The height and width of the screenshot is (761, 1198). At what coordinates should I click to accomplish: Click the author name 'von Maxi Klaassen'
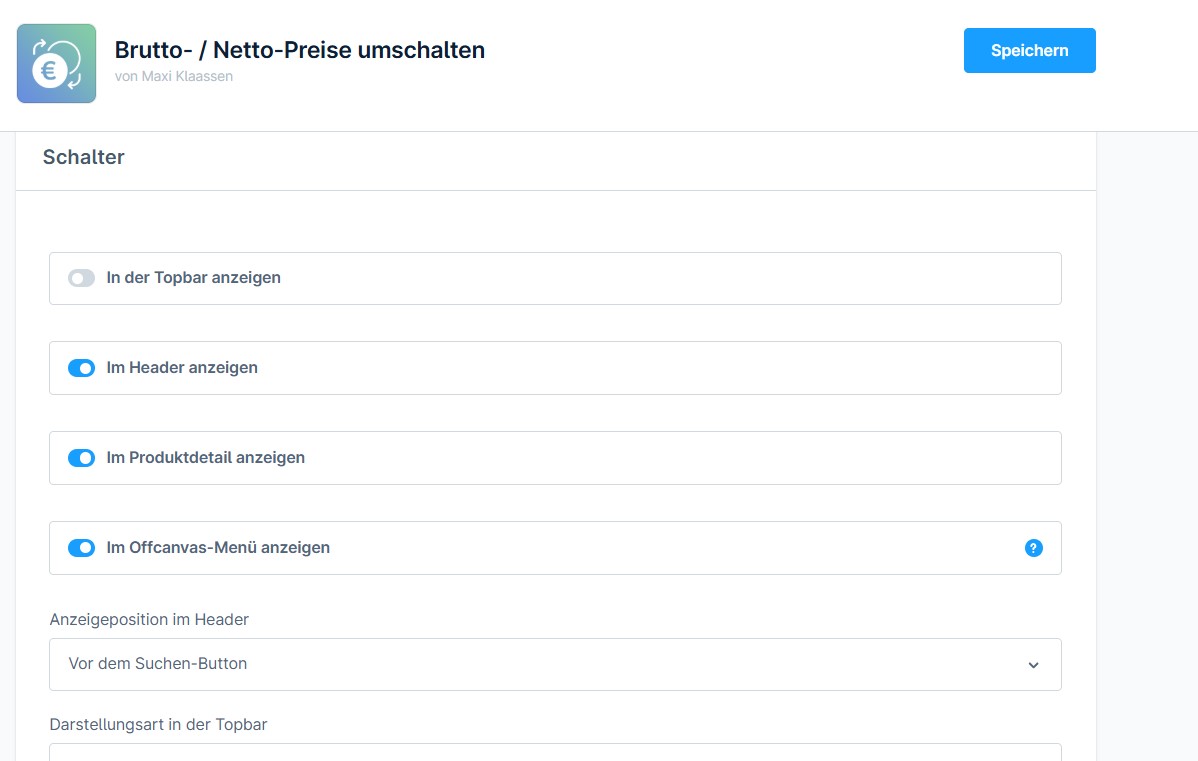[x=174, y=76]
